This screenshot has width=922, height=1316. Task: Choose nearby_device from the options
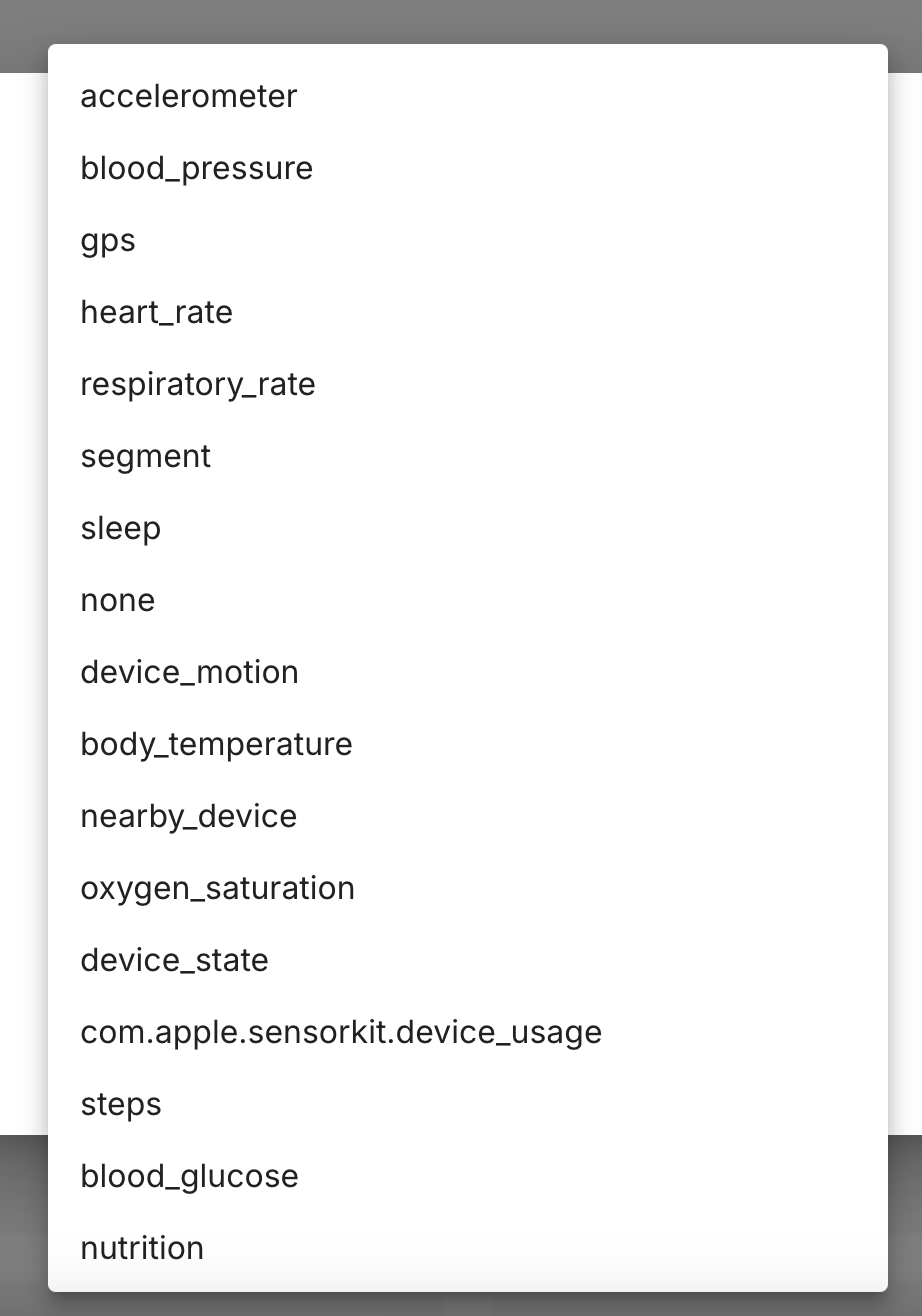(189, 816)
